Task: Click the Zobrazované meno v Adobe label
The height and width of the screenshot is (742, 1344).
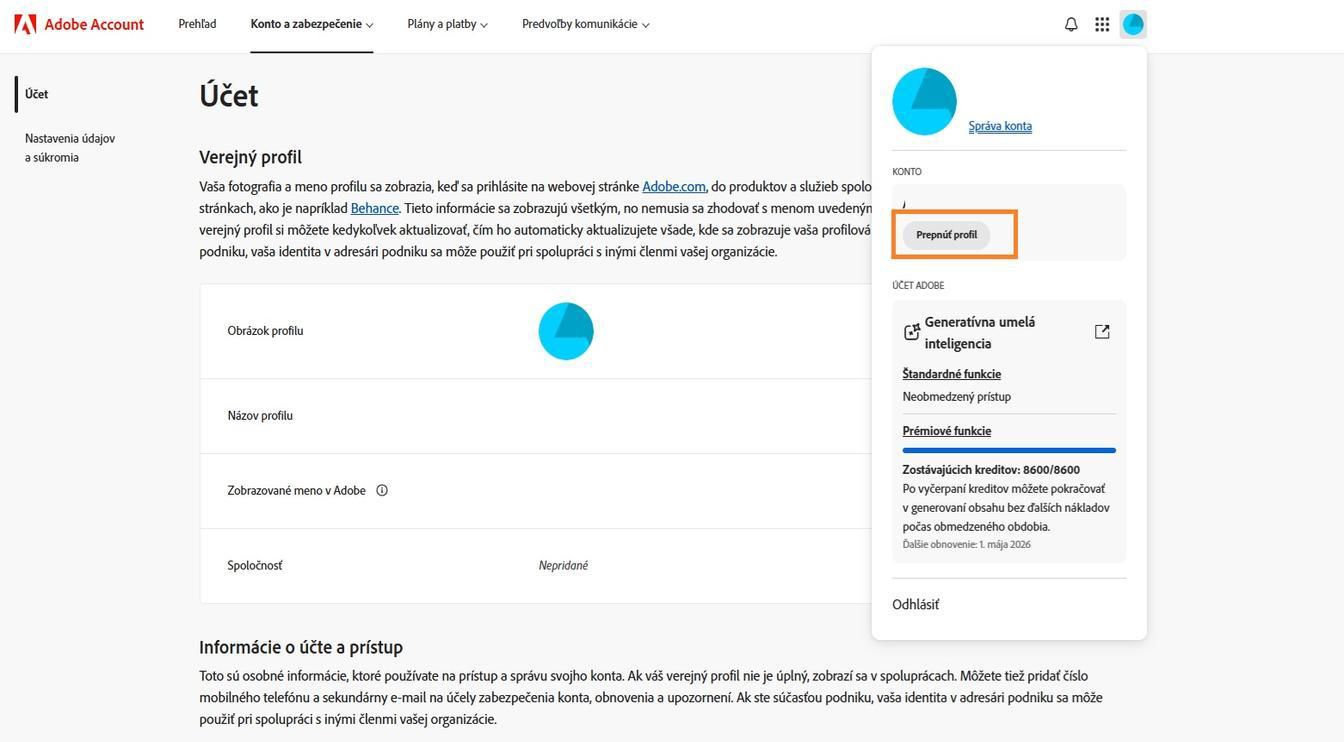Action: pyautogui.click(x=296, y=491)
